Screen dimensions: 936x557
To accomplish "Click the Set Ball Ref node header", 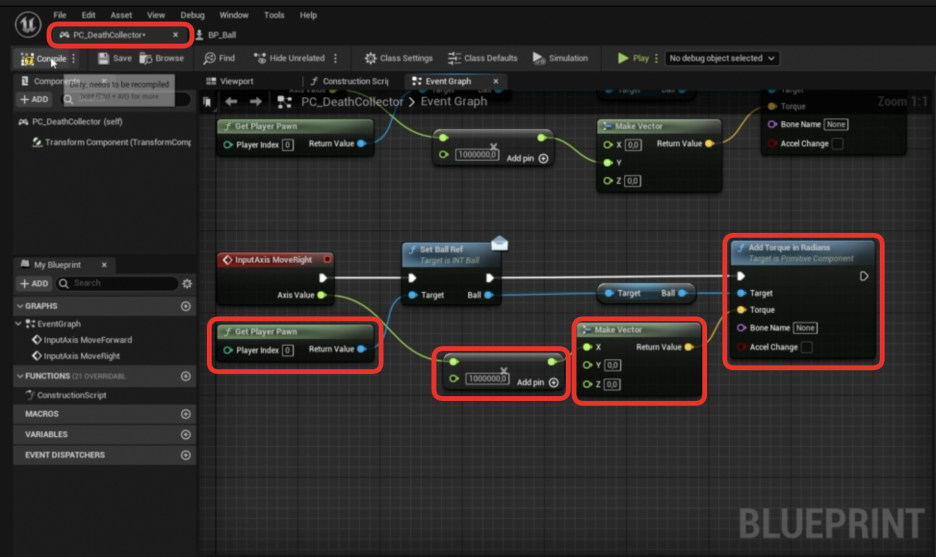I will (451, 254).
